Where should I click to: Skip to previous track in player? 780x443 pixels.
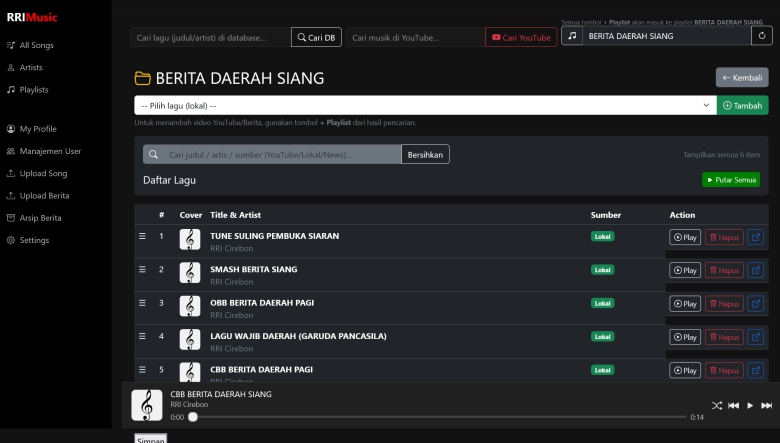click(733, 405)
